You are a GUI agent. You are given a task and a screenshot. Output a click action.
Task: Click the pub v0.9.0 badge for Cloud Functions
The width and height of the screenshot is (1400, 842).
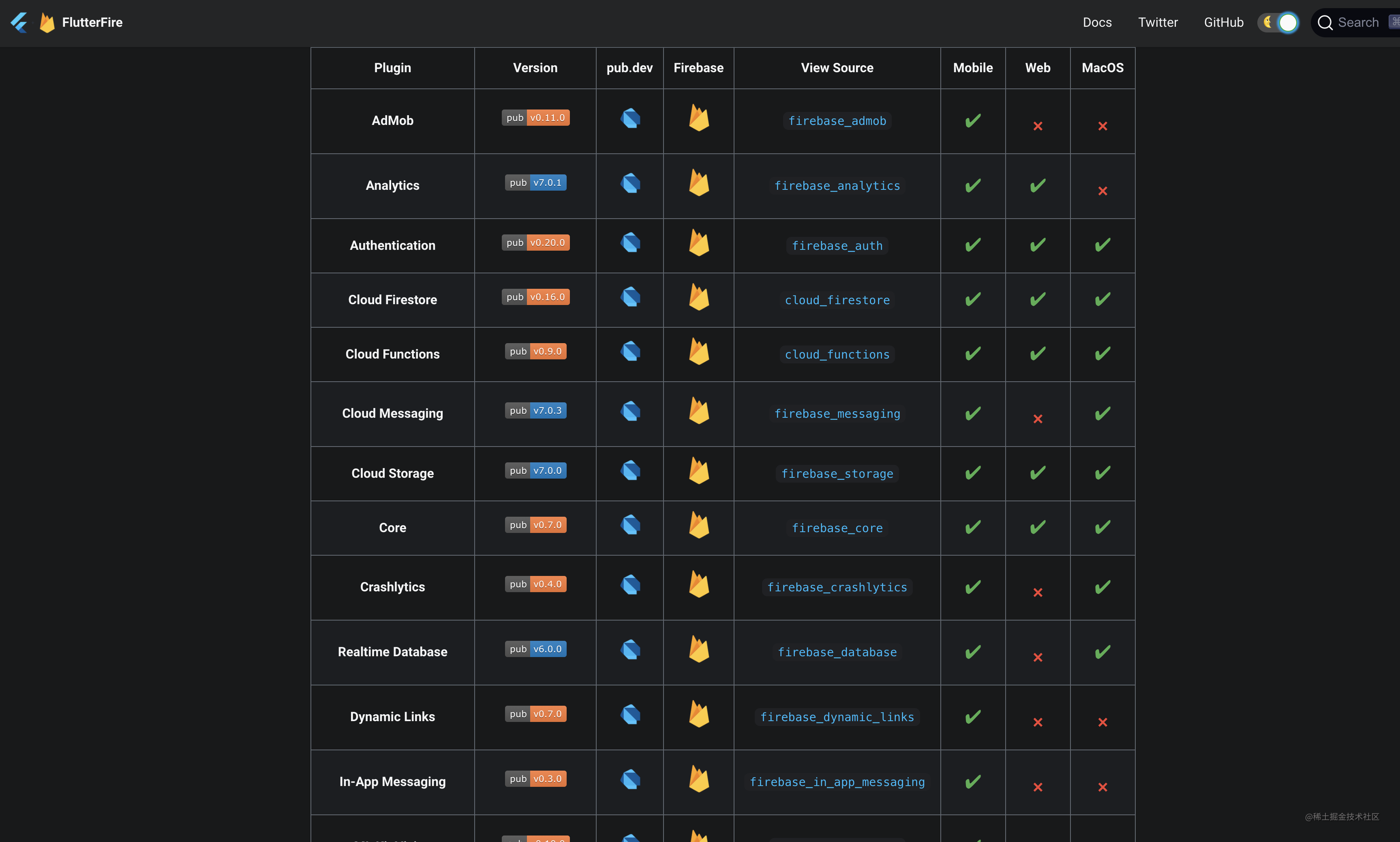[x=535, y=351]
